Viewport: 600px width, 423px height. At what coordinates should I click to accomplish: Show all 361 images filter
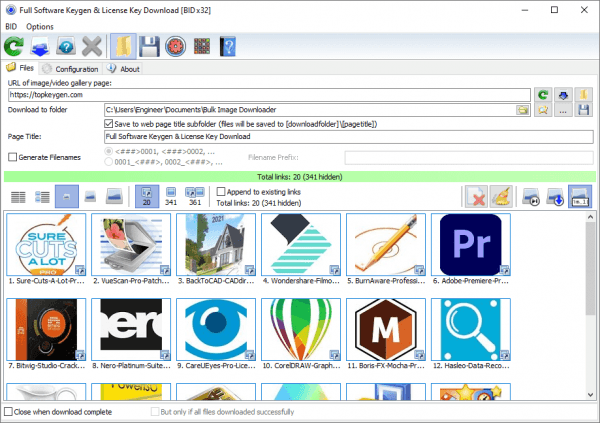pos(195,197)
